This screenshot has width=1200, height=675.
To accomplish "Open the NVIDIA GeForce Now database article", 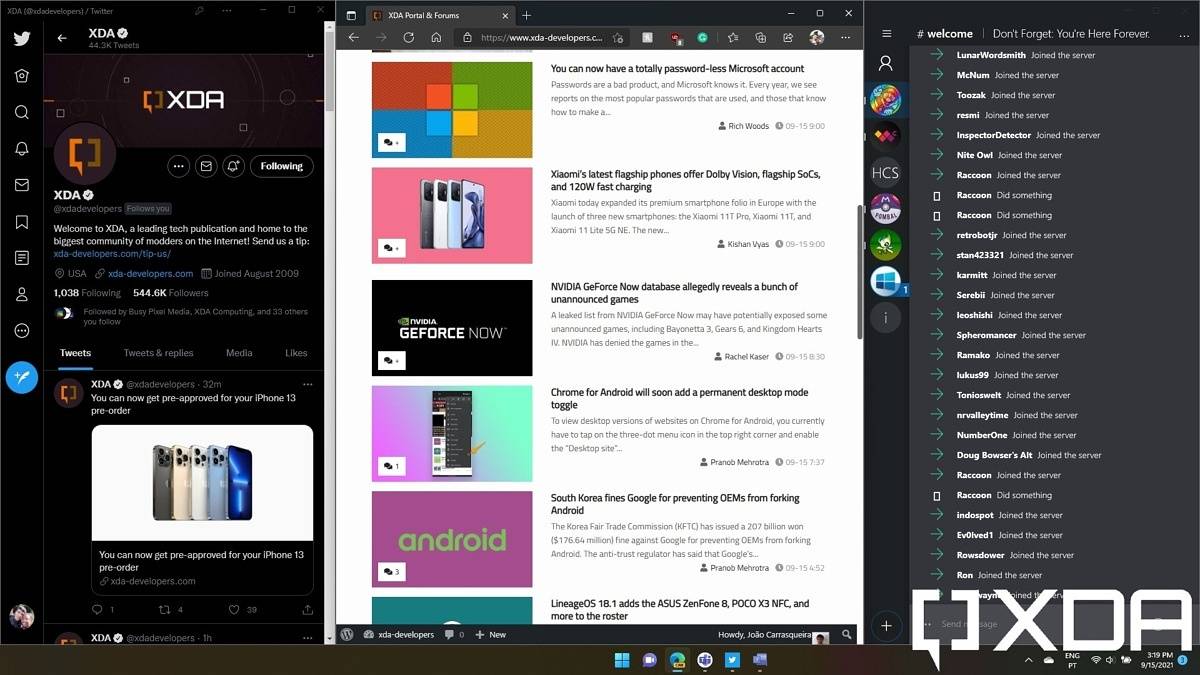I will point(674,293).
